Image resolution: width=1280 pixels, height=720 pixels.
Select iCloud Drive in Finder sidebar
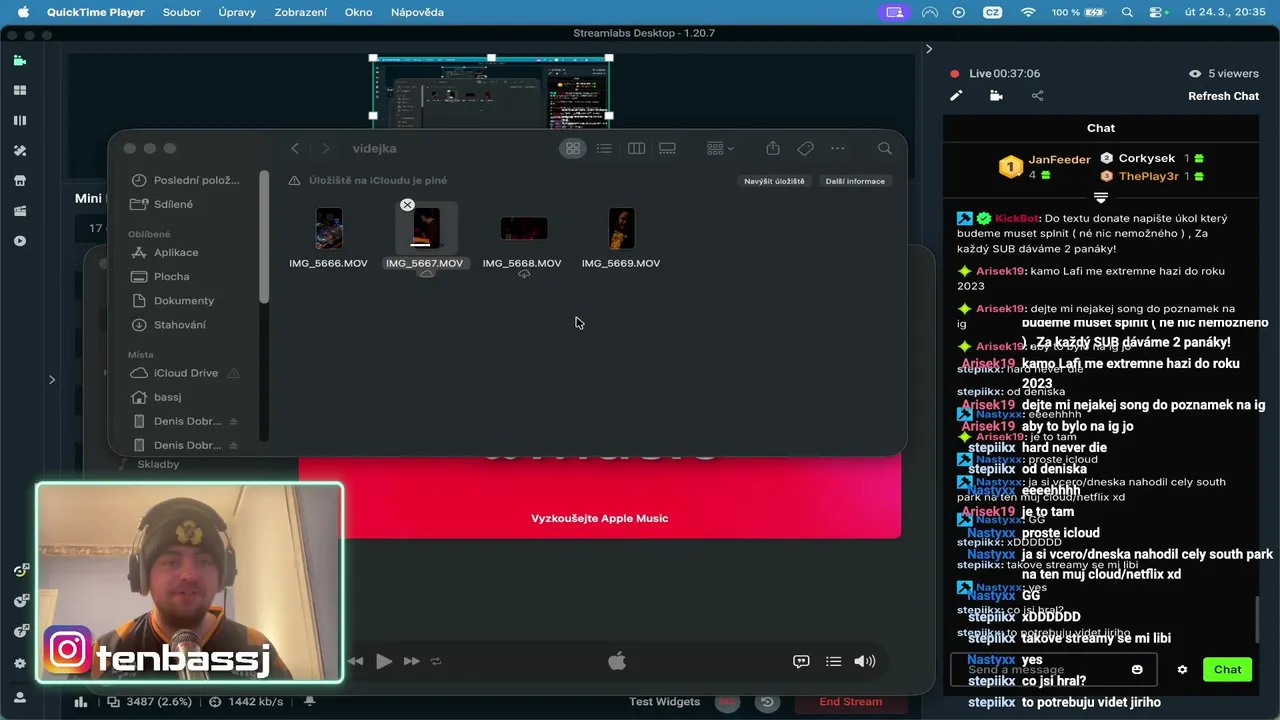click(186, 373)
